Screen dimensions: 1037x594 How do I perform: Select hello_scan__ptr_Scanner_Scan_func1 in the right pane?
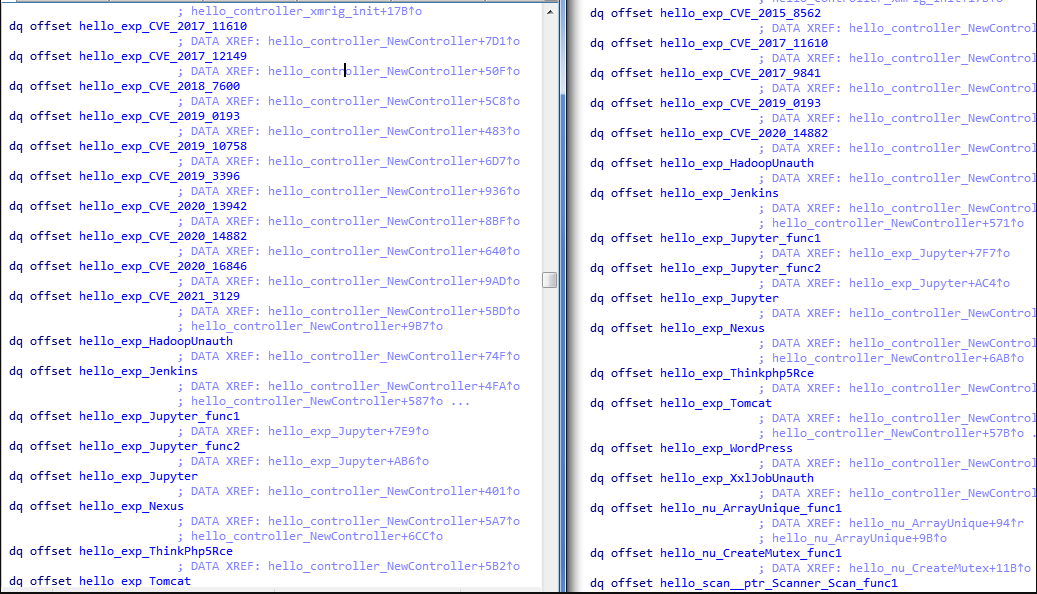pos(779,583)
